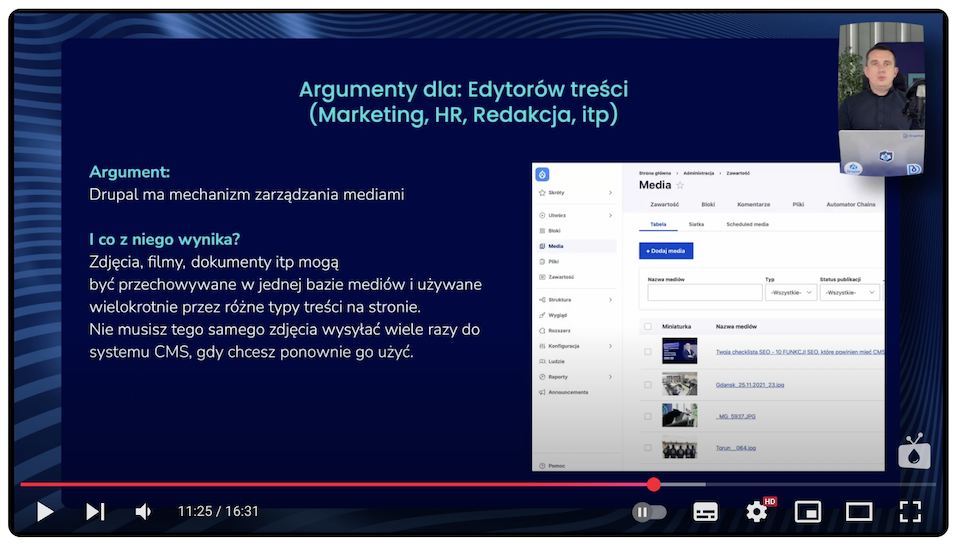Click the Bloki sidebar icon
960x550 pixels.
[x=542, y=231]
